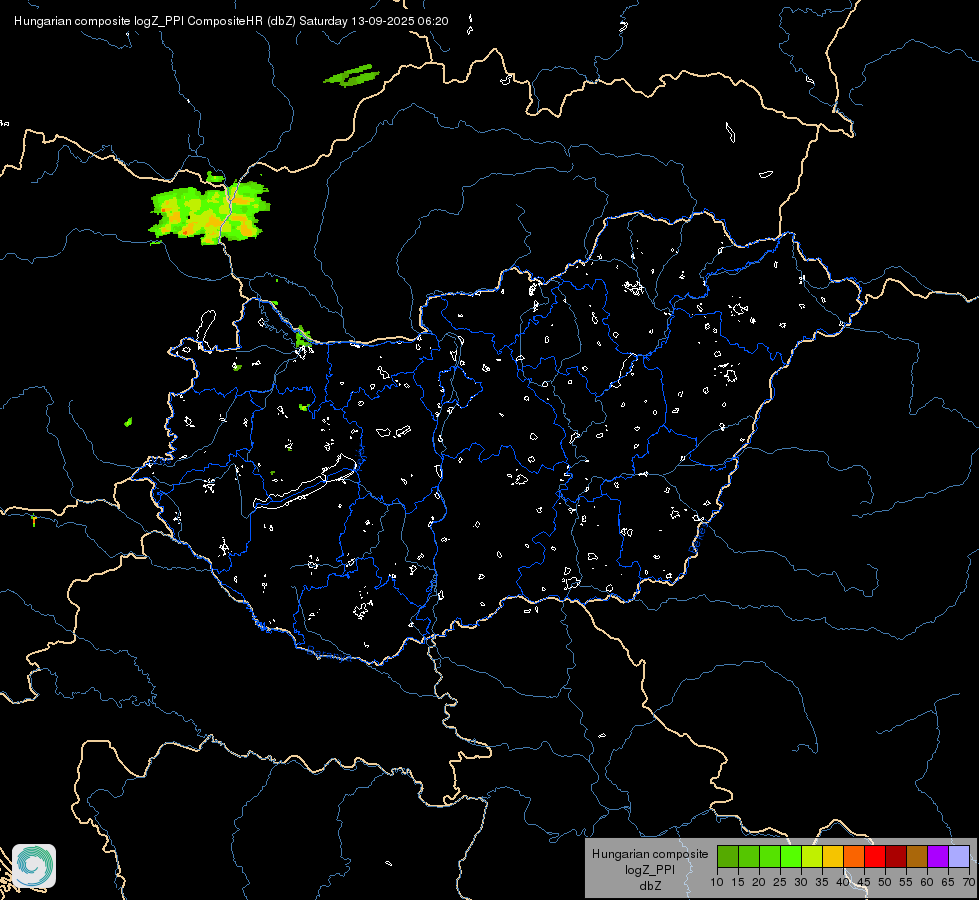Click the elongated green radar echo up north

point(352,76)
